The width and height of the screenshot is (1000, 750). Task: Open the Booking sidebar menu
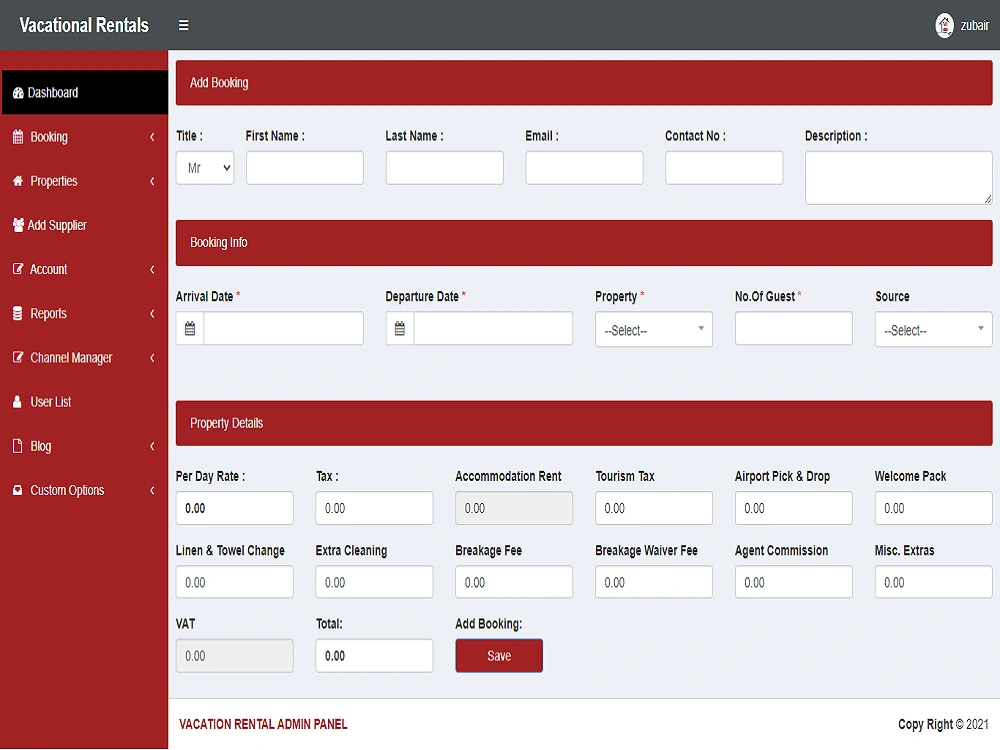[x=84, y=137]
